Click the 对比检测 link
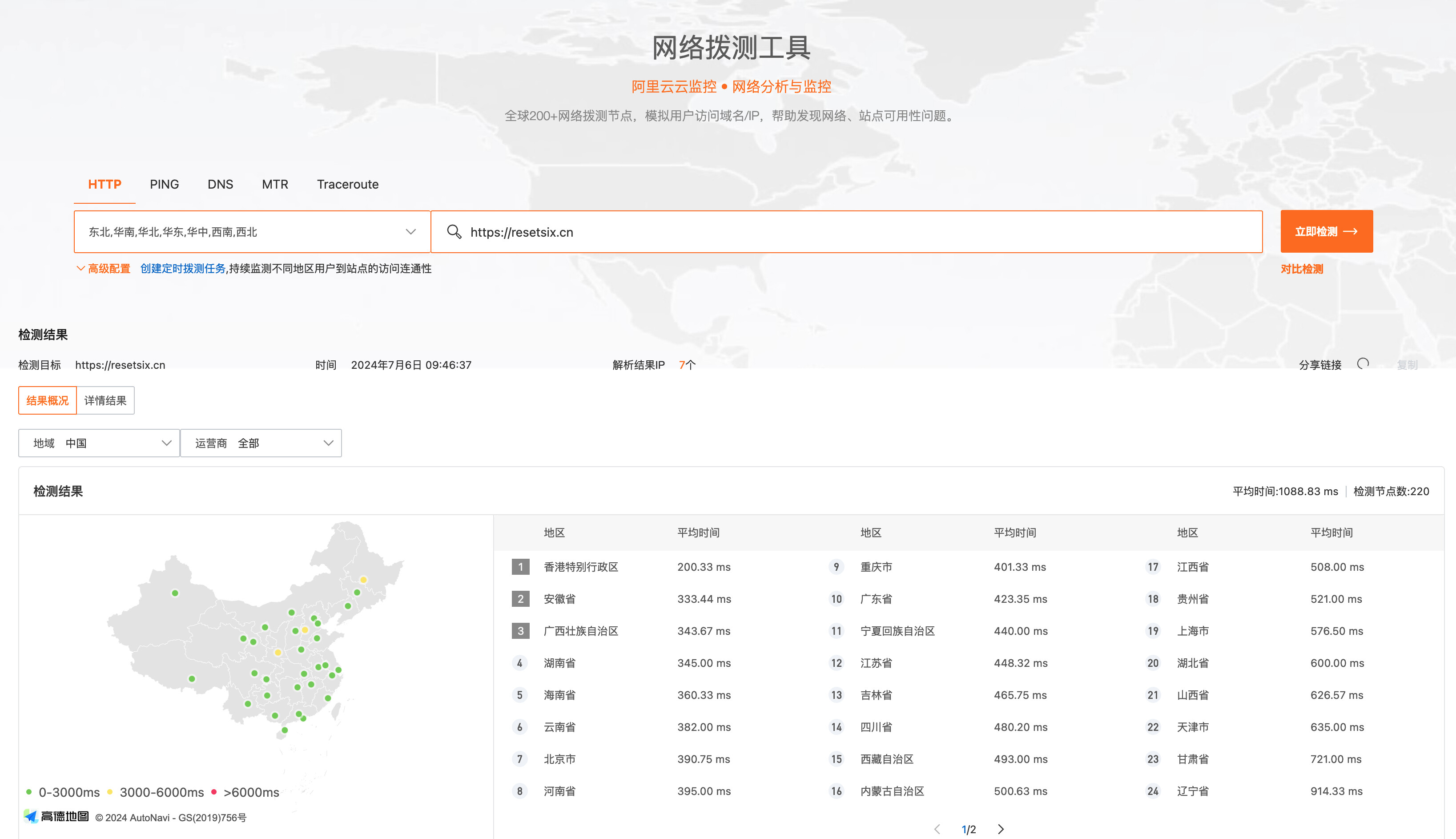This screenshot has width=1456, height=839. click(1302, 269)
